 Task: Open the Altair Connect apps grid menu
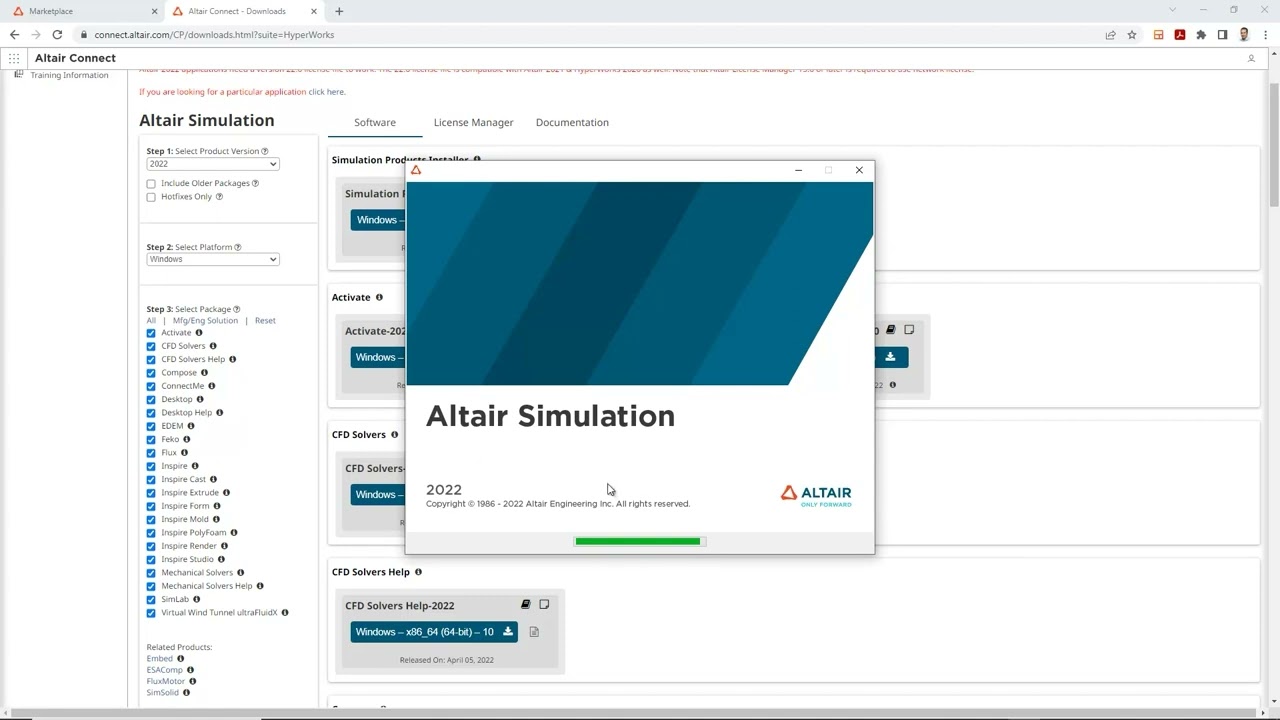(x=14, y=58)
